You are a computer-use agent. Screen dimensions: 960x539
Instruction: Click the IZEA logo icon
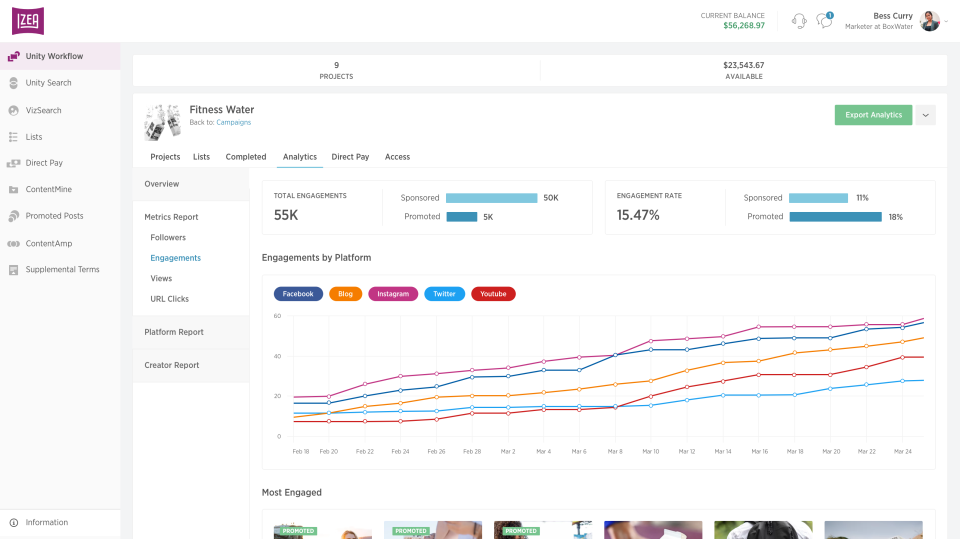28,21
